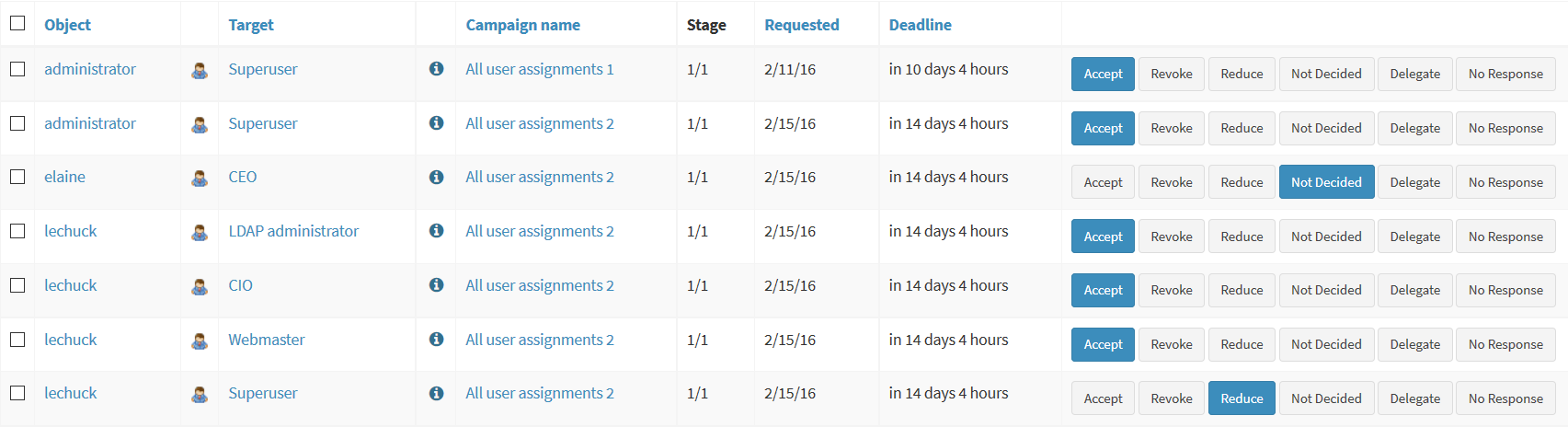
Task: Toggle the select-all checkbox in header
Action: 17,23
